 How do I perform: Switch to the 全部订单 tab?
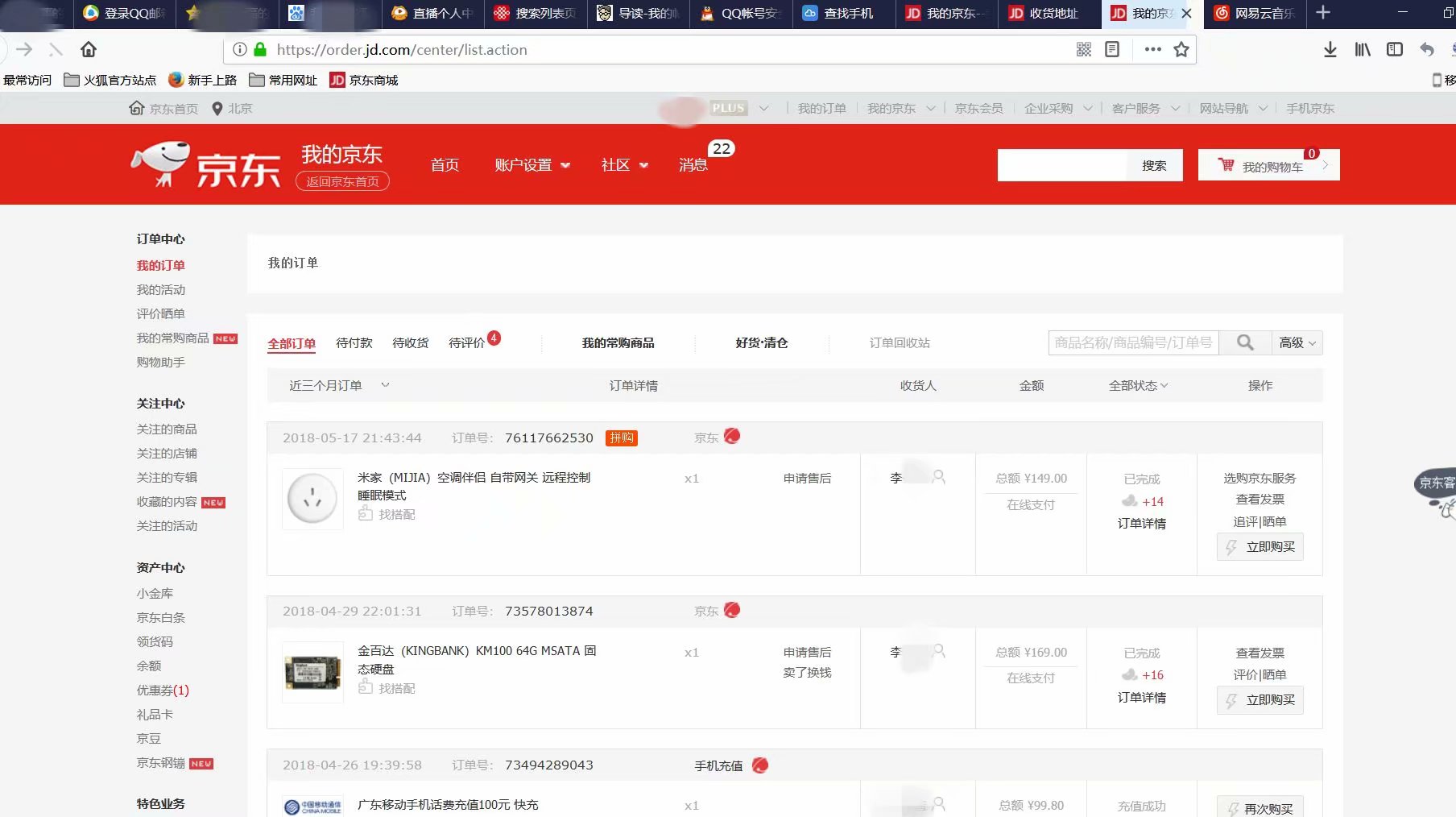click(292, 343)
